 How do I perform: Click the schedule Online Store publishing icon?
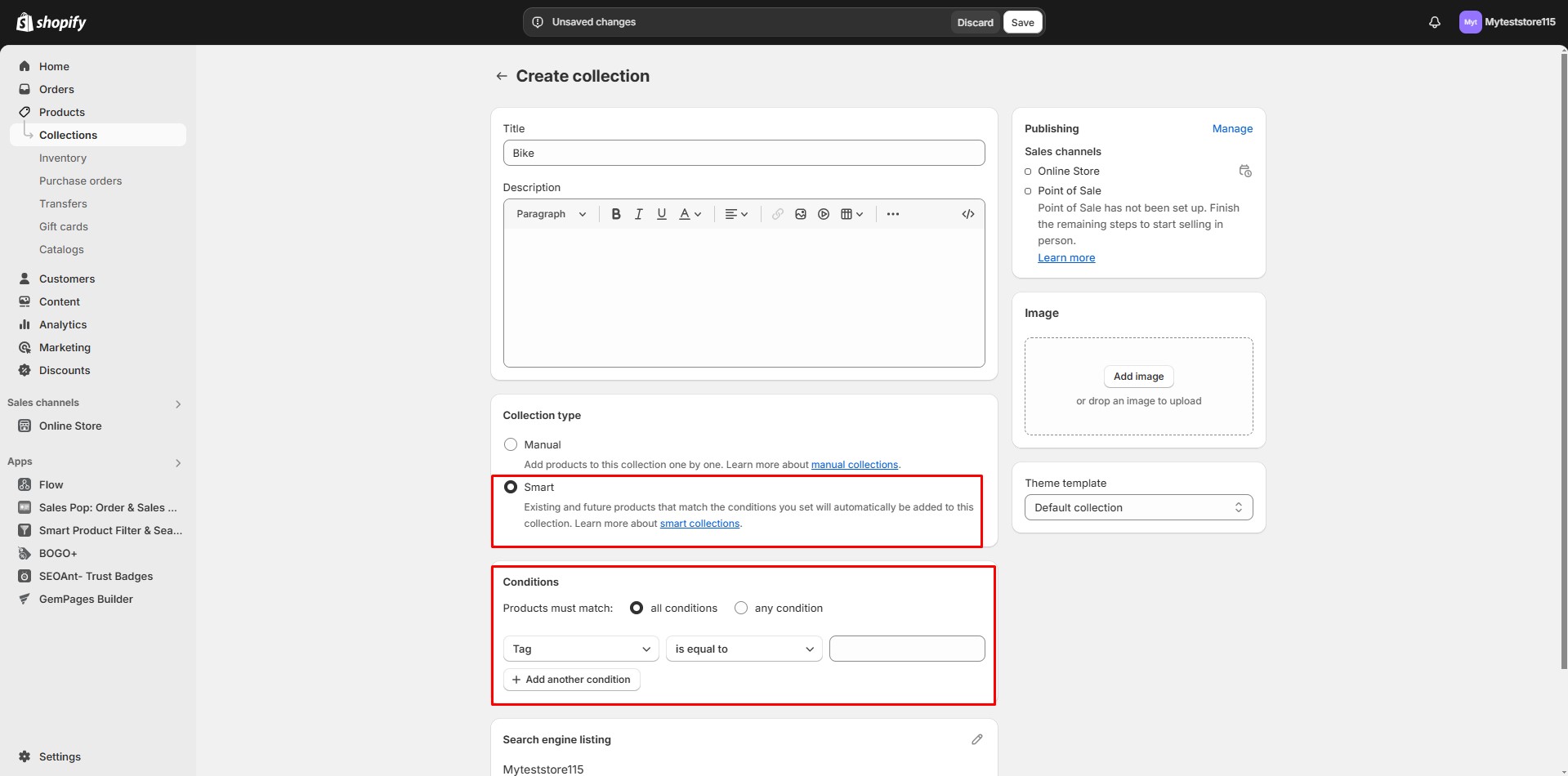point(1244,171)
